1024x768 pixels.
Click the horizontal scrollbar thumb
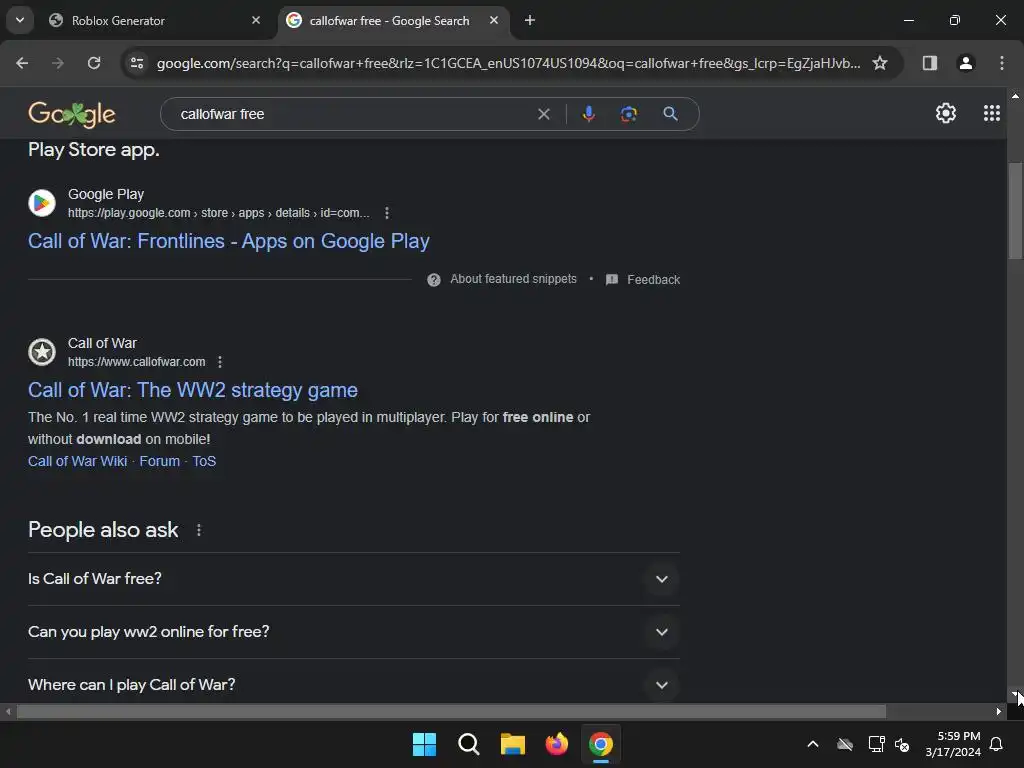coord(451,711)
